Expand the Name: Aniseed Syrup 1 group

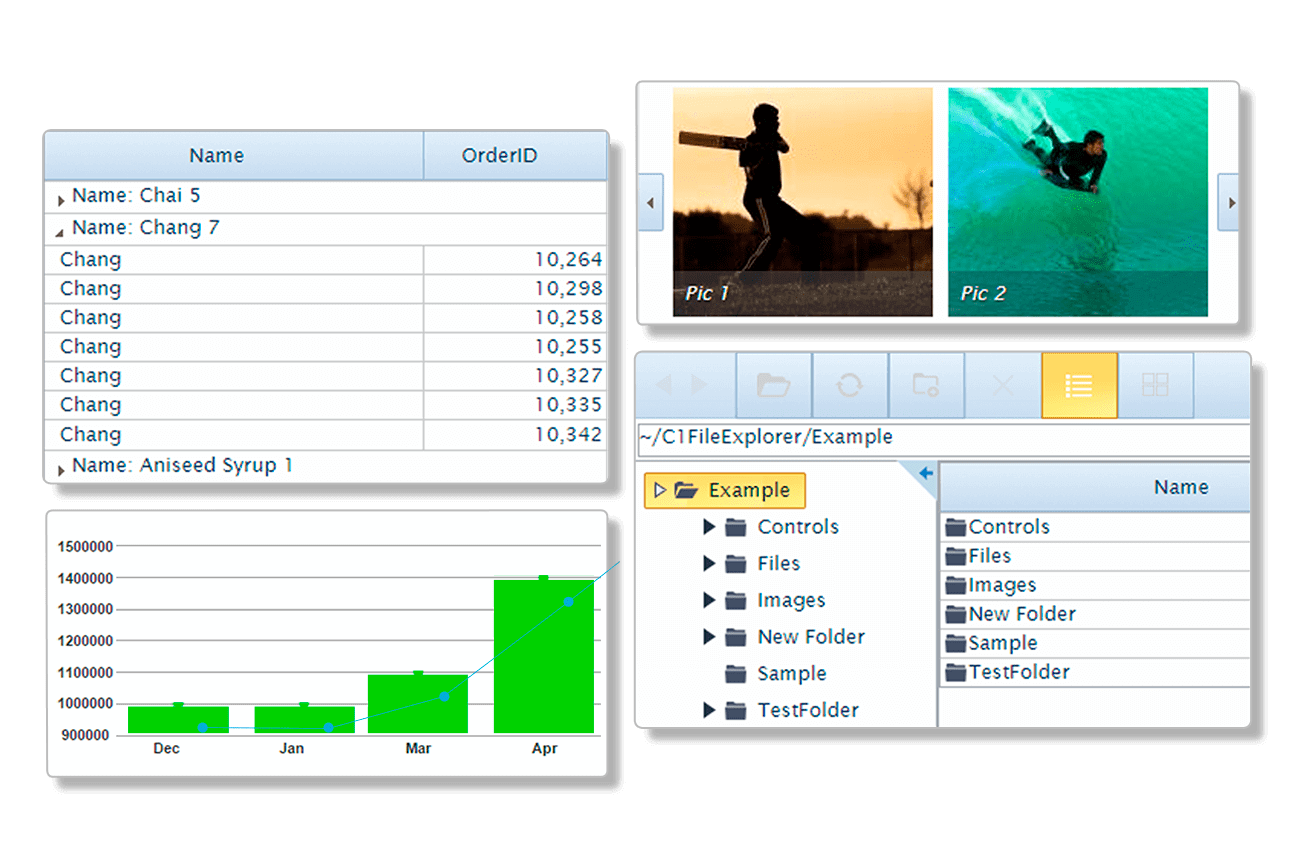pyautogui.click(x=62, y=469)
